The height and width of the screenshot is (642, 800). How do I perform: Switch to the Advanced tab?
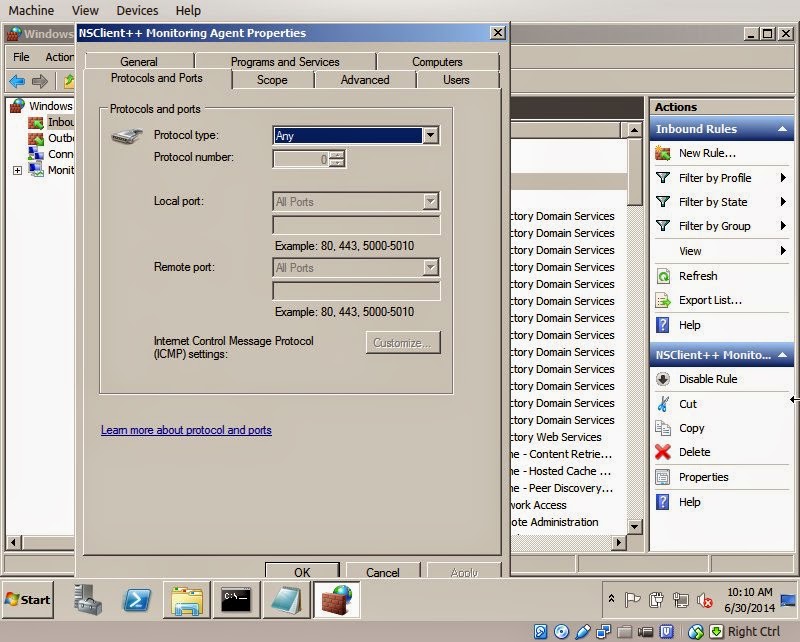tap(365, 80)
